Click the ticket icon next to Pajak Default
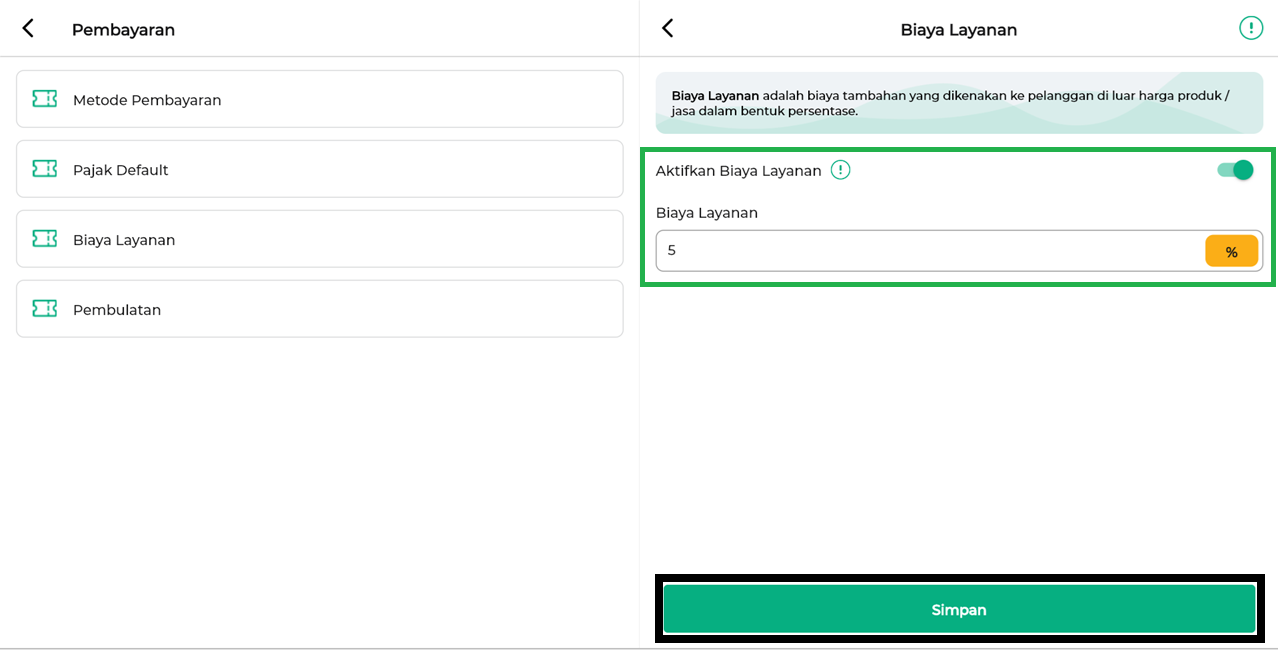This screenshot has height=650, width=1278. tap(44, 169)
